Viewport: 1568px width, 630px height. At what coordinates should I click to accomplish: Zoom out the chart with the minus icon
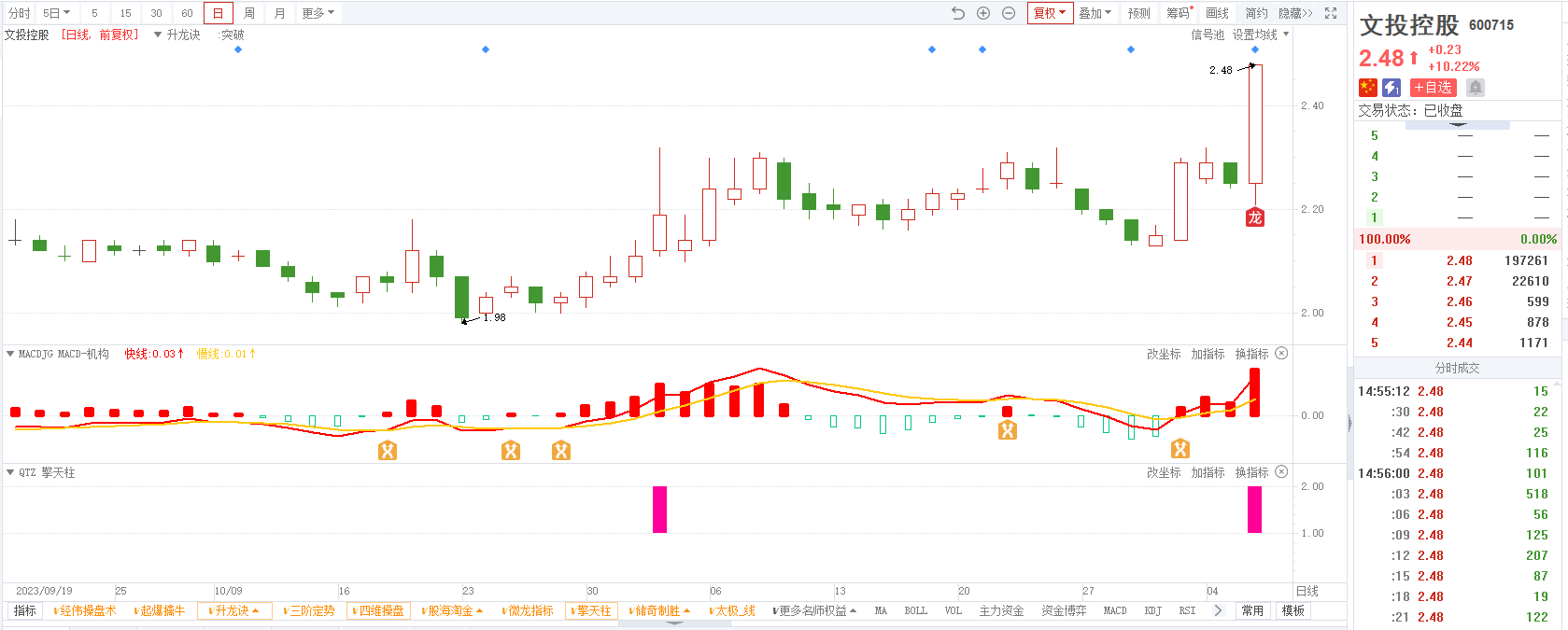1009,13
